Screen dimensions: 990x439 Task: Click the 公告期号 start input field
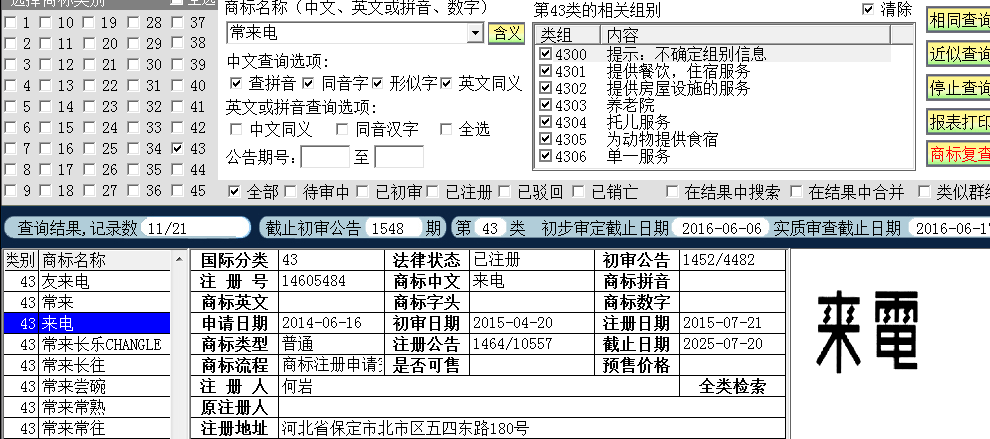325,157
